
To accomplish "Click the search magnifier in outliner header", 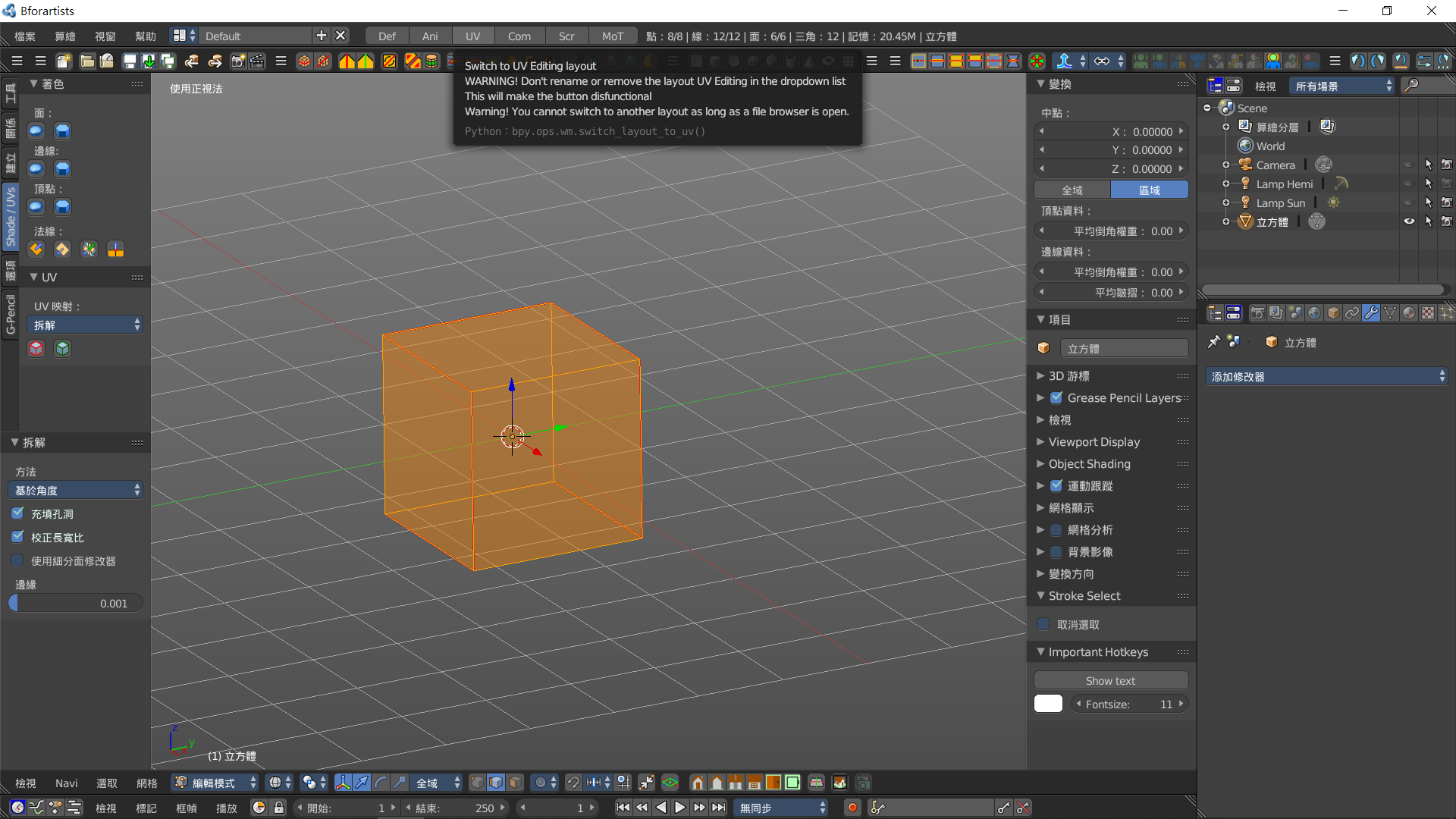I will point(1411,86).
